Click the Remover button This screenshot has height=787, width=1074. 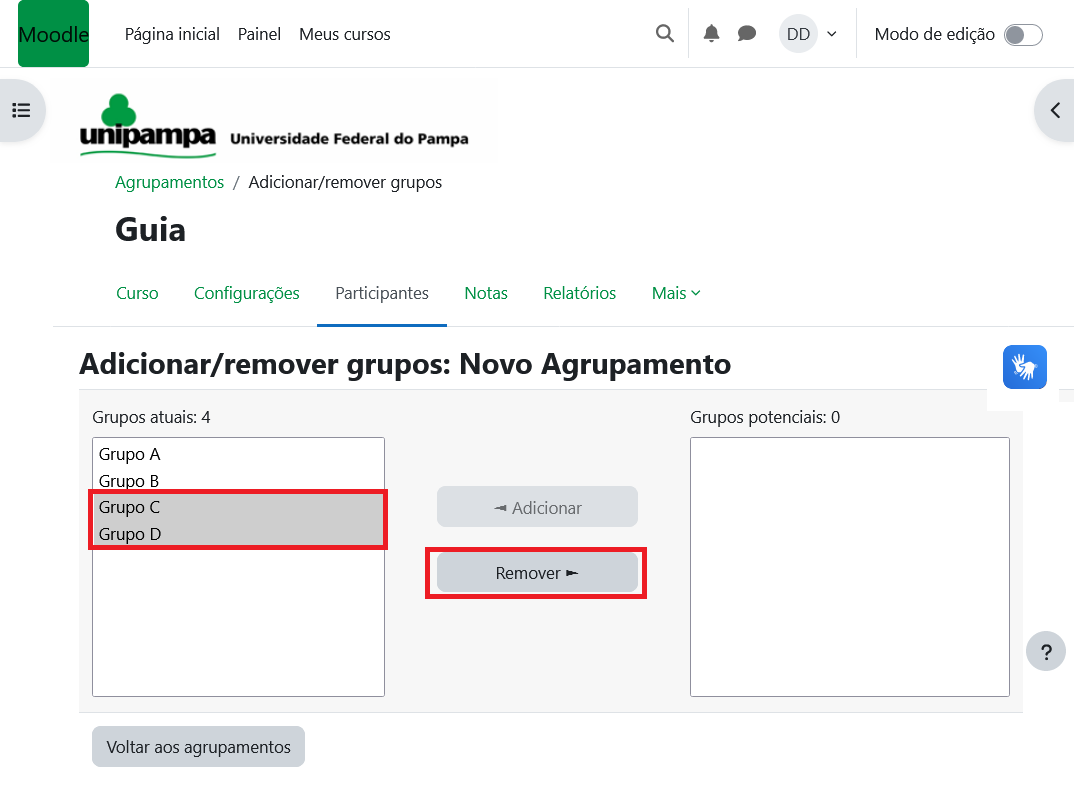(537, 573)
